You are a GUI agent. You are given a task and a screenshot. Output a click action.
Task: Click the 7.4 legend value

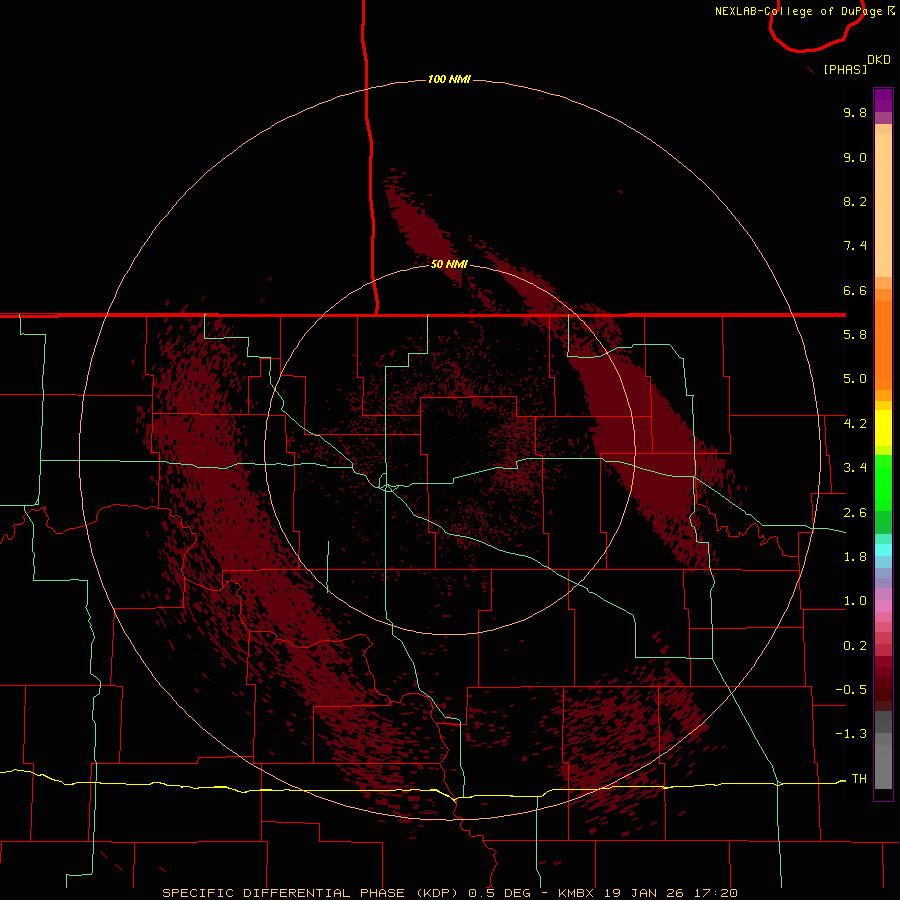(855, 246)
